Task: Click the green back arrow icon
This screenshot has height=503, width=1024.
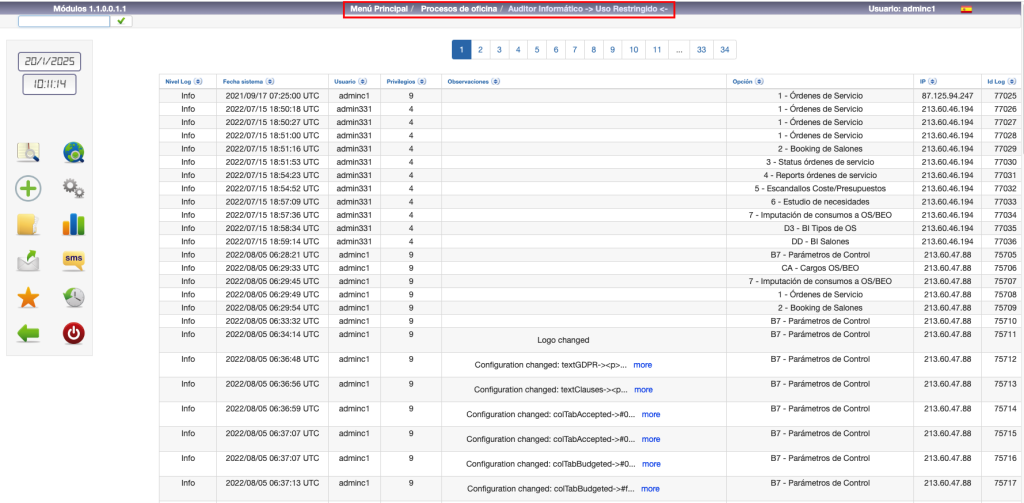Action: [x=28, y=333]
